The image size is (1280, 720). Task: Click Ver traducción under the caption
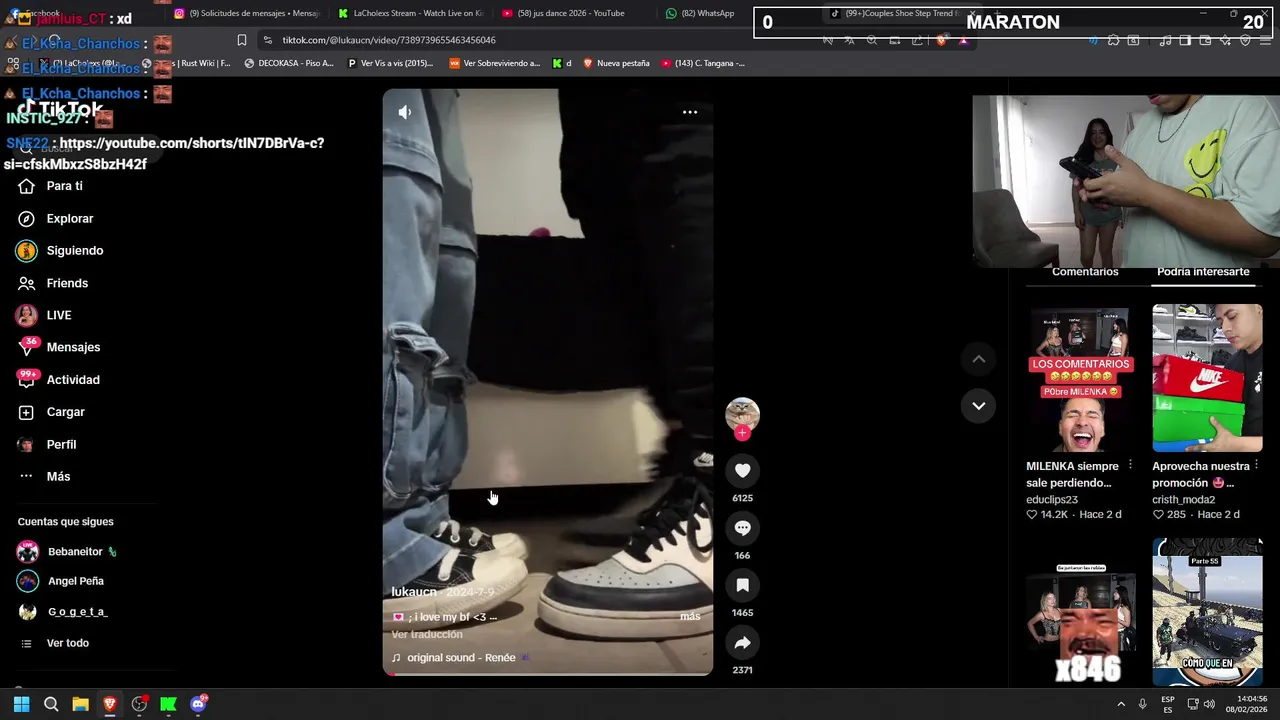coord(427,634)
